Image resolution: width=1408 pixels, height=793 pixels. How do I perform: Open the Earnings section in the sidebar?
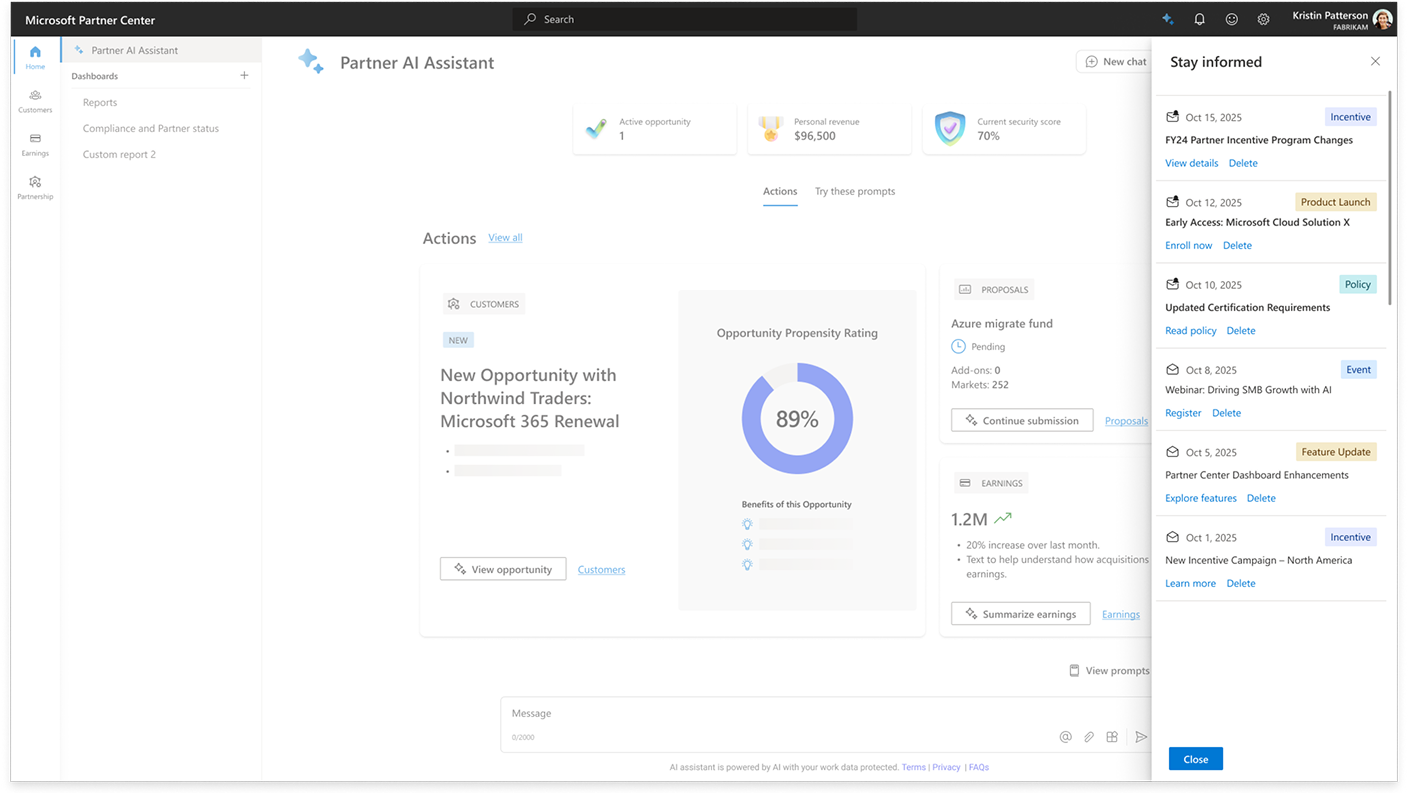pyautogui.click(x=35, y=144)
